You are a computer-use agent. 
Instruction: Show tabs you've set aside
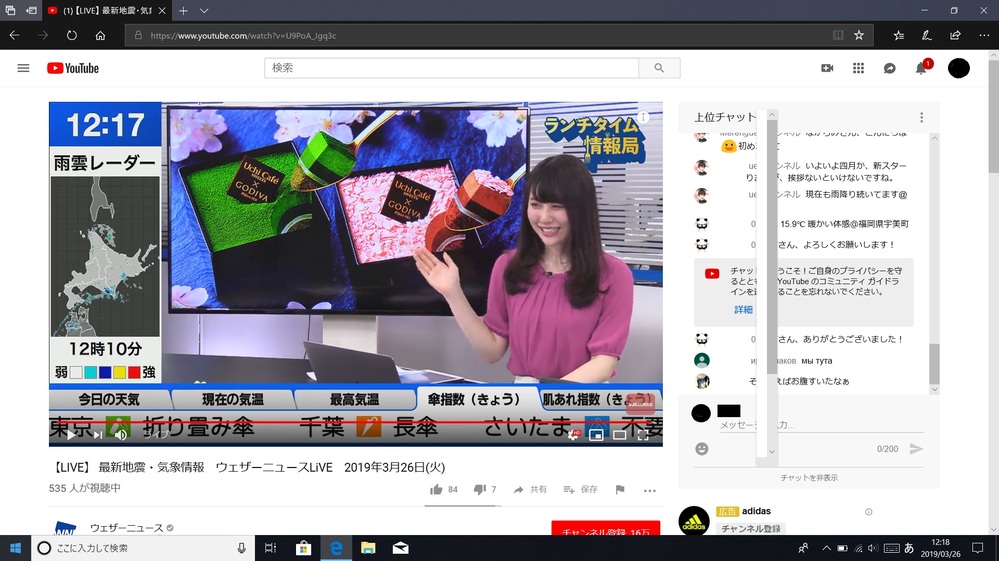(x=10, y=11)
